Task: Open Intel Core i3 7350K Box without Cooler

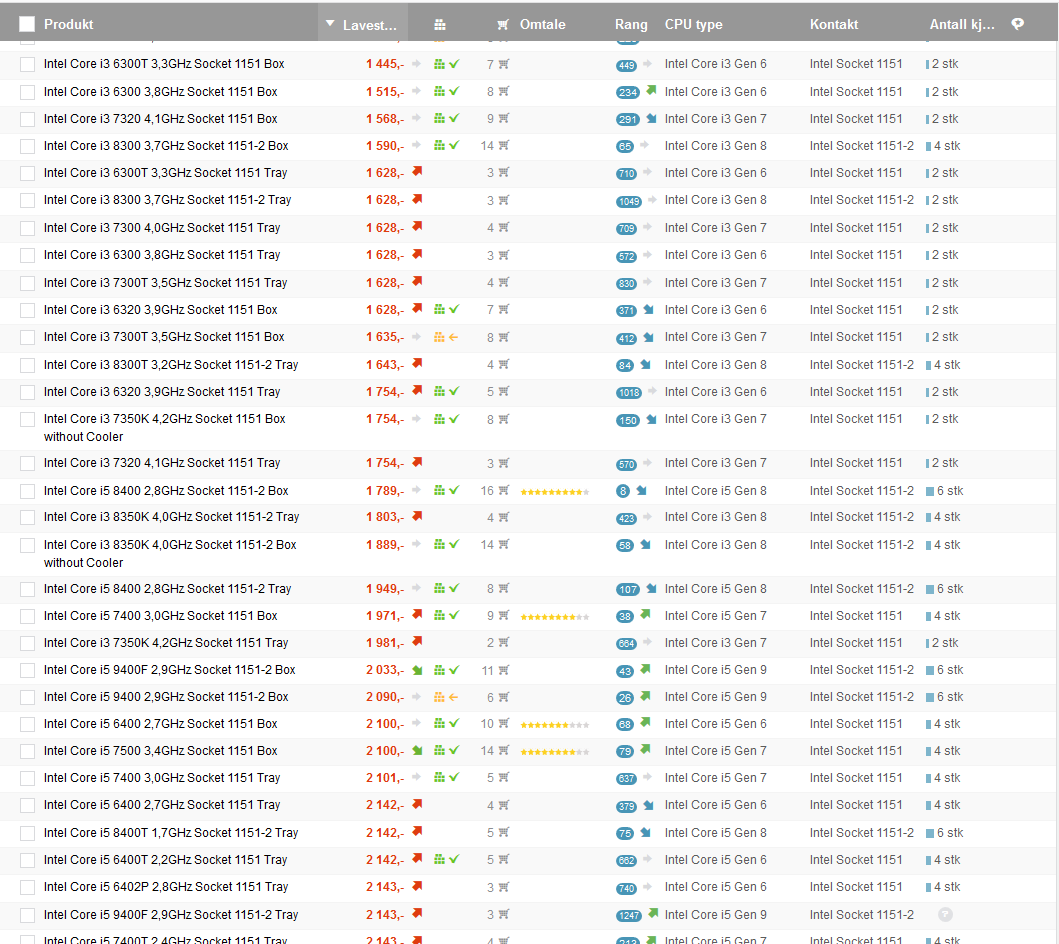Action: pyautogui.click(x=165, y=427)
